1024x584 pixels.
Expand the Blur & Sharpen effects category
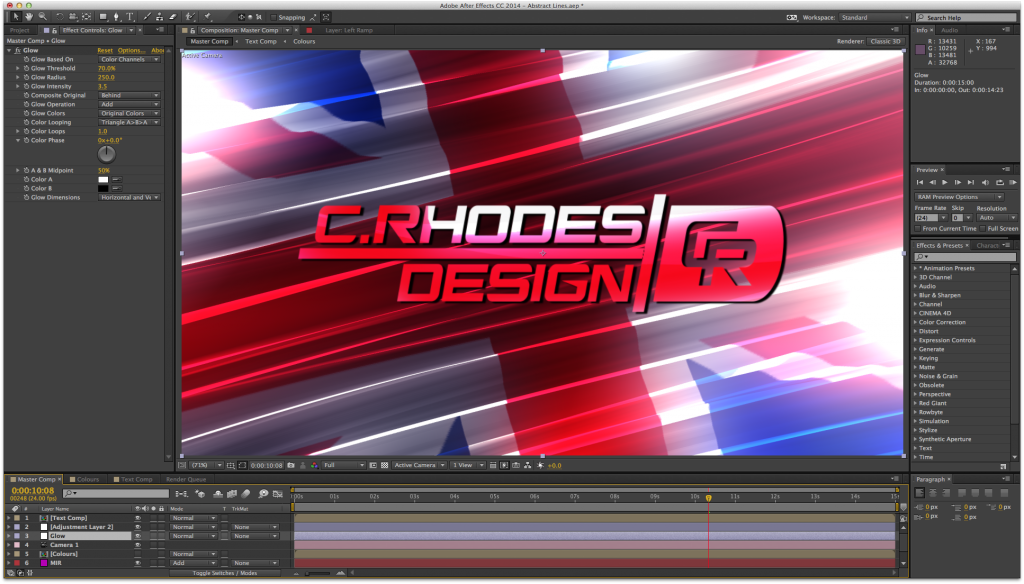pos(940,295)
